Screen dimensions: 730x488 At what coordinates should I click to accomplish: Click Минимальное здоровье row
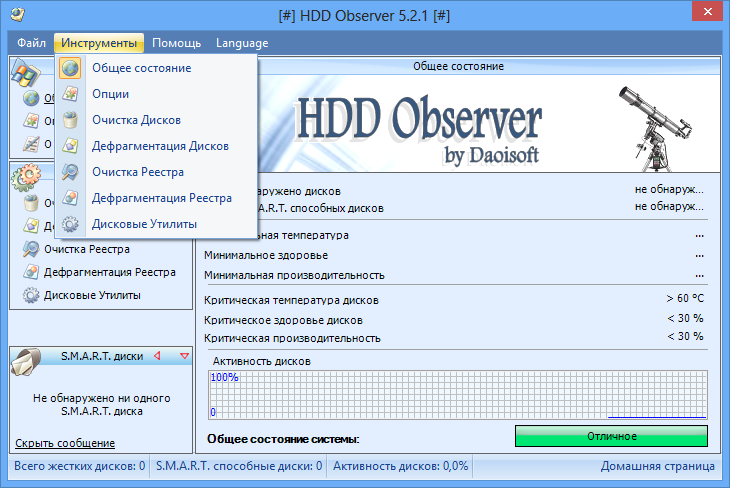point(454,255)
